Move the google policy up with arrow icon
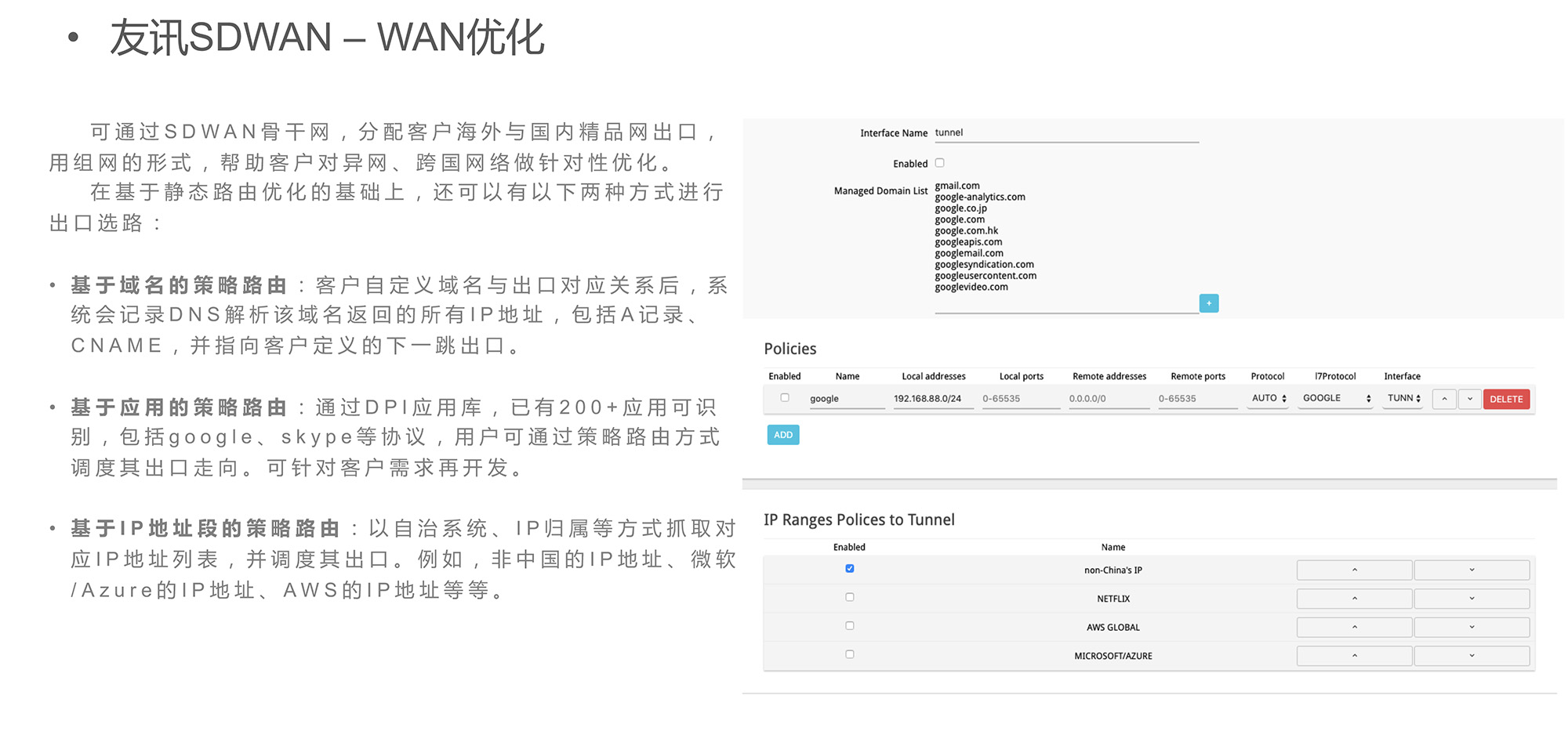 (x=1444, y=399)
